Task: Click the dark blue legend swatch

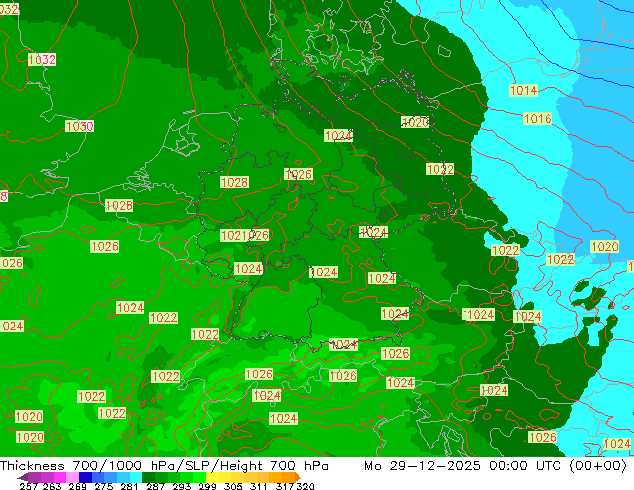Action: [85, 477]
